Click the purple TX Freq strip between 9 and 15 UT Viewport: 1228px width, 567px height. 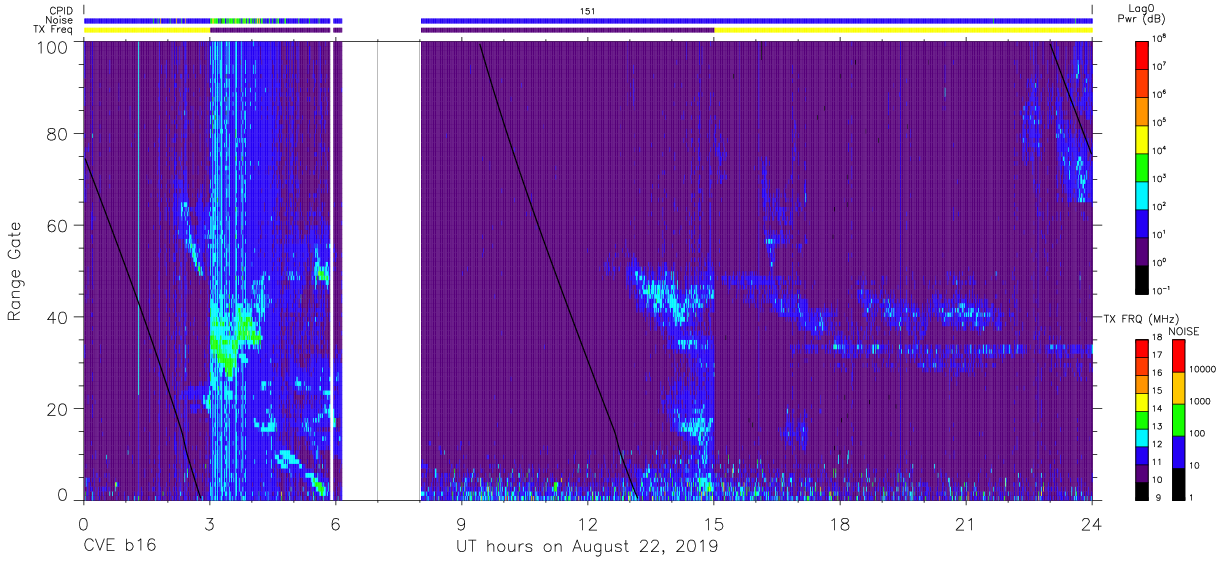[x=567, y=30]
